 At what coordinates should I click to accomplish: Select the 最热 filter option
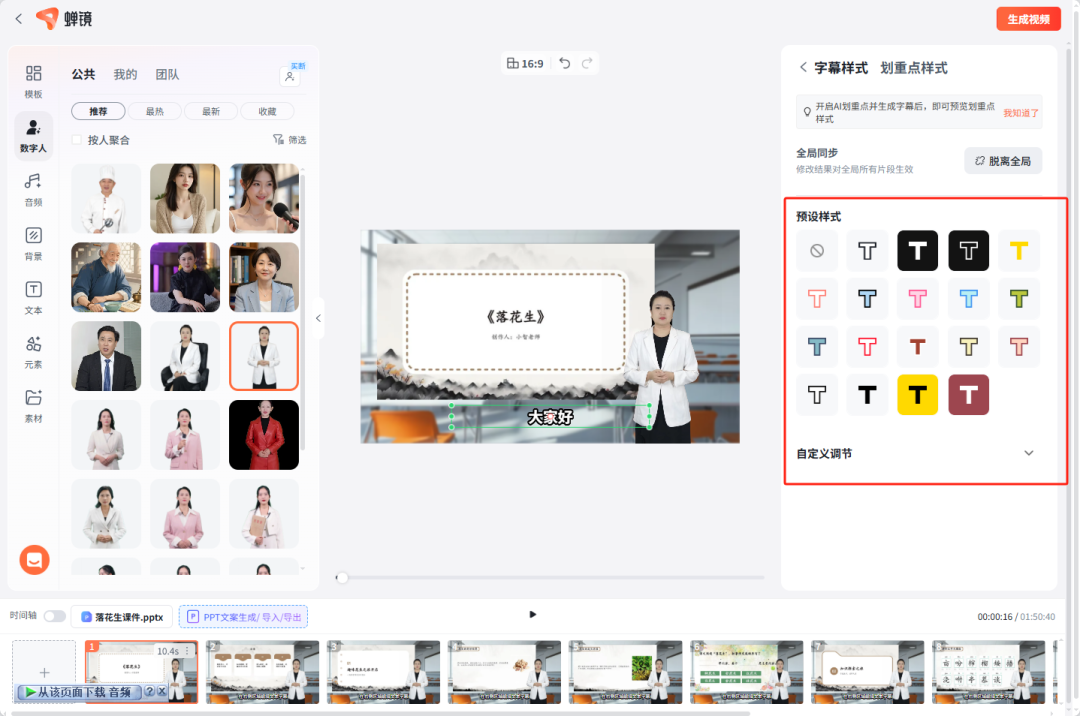pyautogui.click(x=155, y=111)
